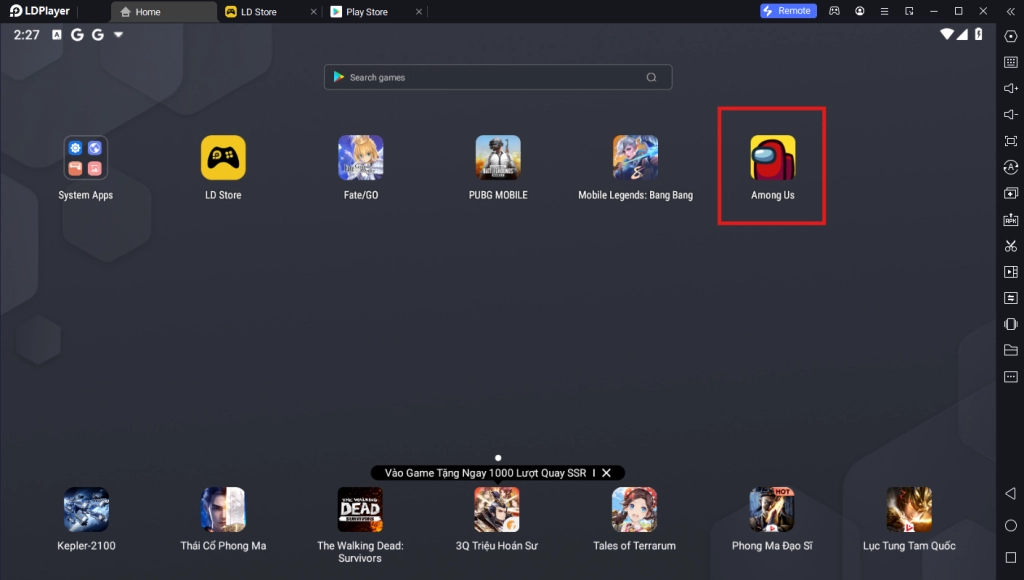Open the Vào Game Tặng Ngay promotion
Image resolution: width=1024 pixels, height=580 pixels.
click(485, 473)
